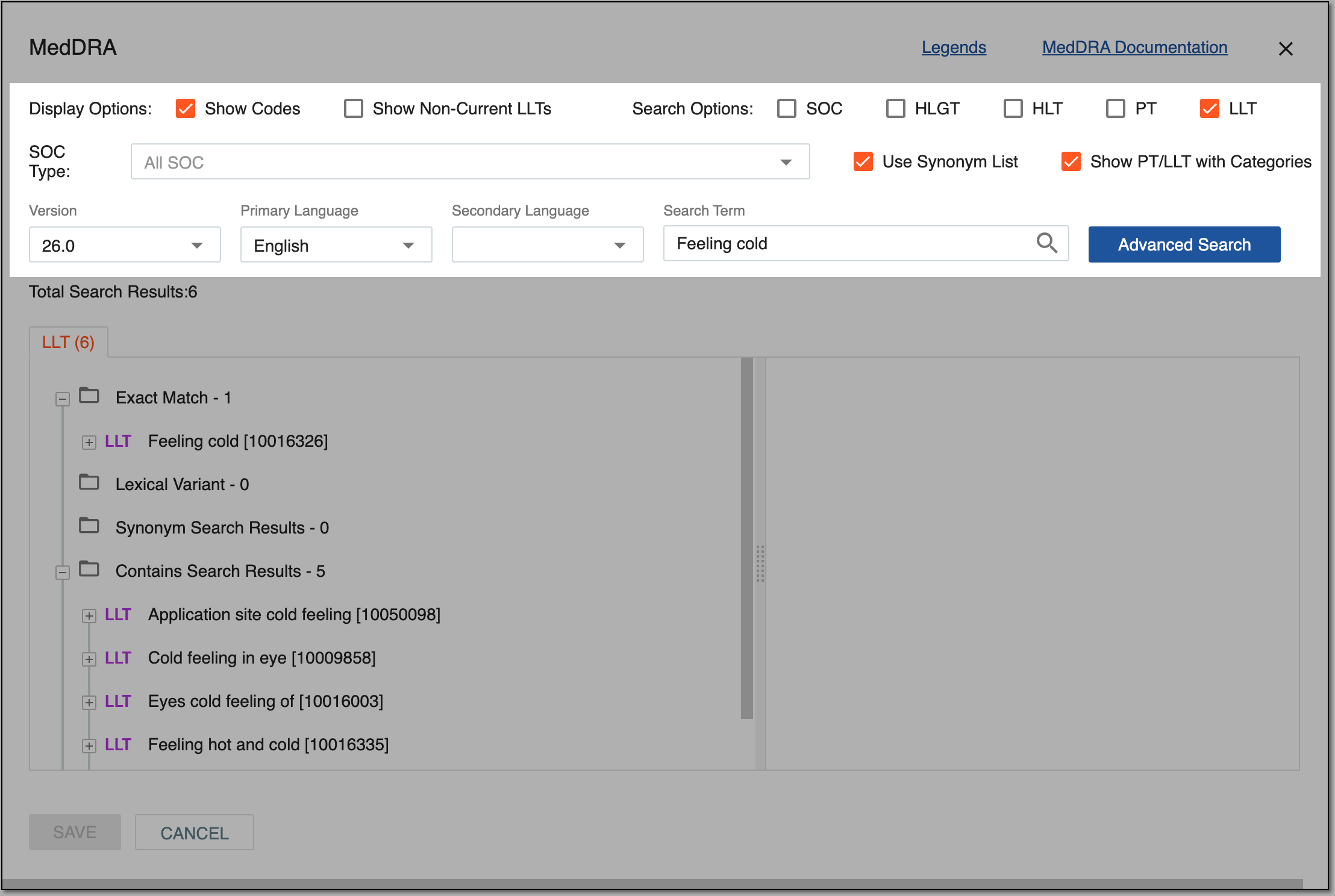1335x896 pixels.
Task: Click the Lexical Variant folder icon
Action: pyautogui.click(x=89, y=482)
